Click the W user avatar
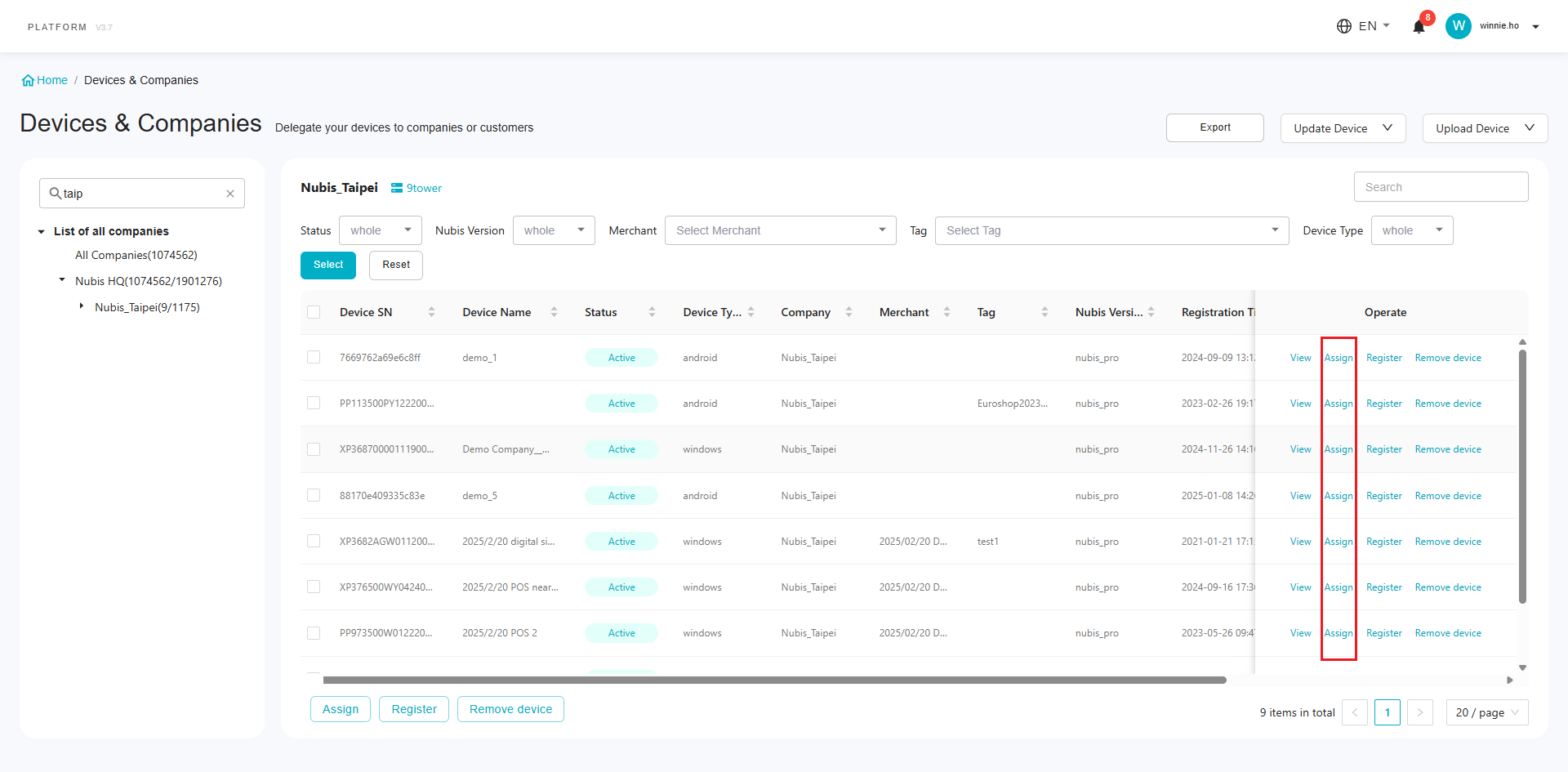Screen dimensions: 1568x772 click(x=1459, y=26)
